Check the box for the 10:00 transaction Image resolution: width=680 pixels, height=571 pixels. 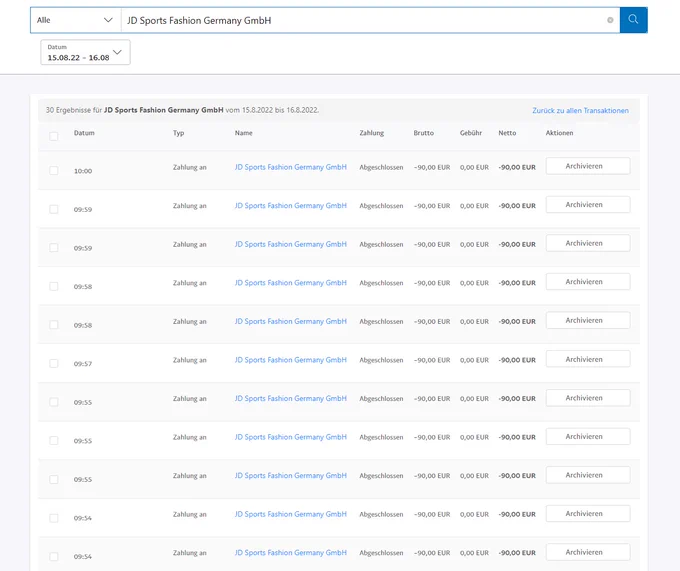point(54,170)
